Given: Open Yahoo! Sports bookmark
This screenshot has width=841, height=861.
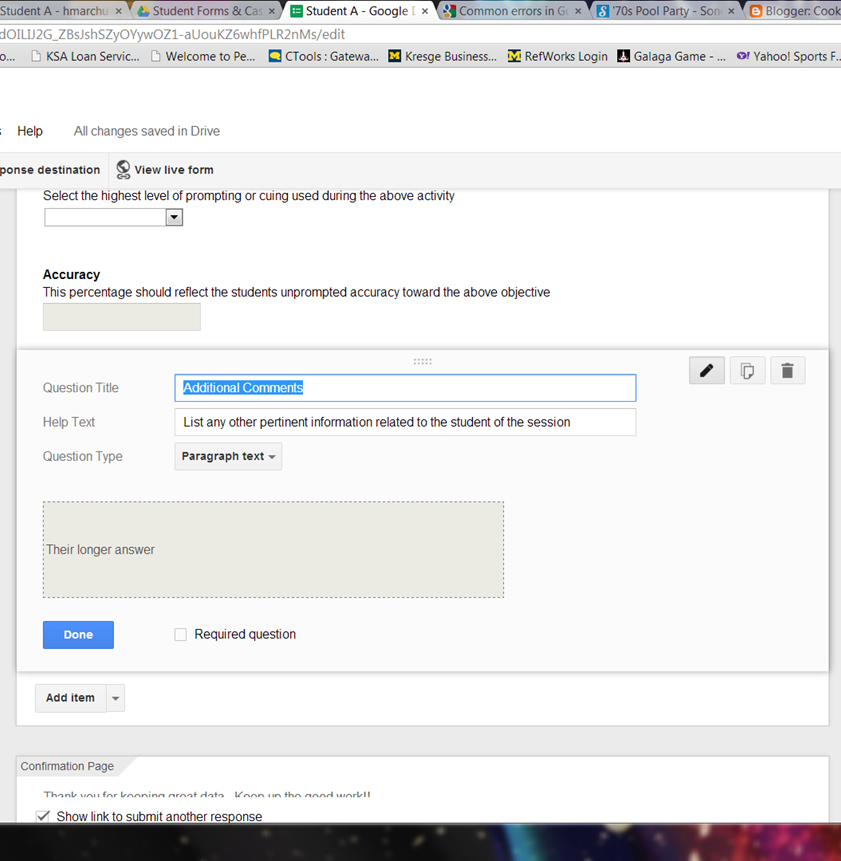Looking at the screenshot, I should (788, 57).
